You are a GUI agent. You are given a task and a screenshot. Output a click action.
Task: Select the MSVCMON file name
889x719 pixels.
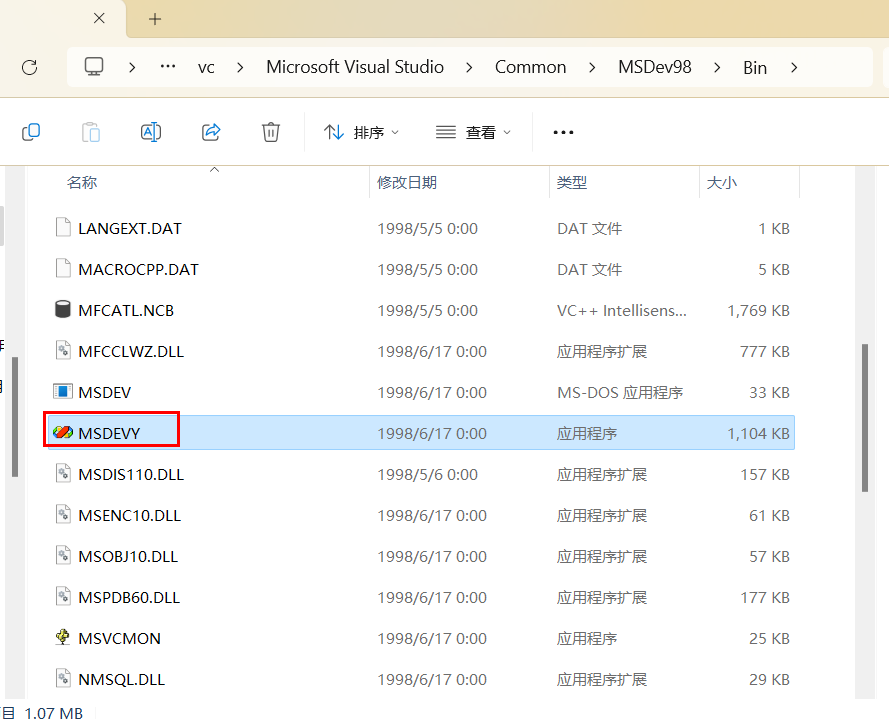pyautogui.click(x=119, y=638)
